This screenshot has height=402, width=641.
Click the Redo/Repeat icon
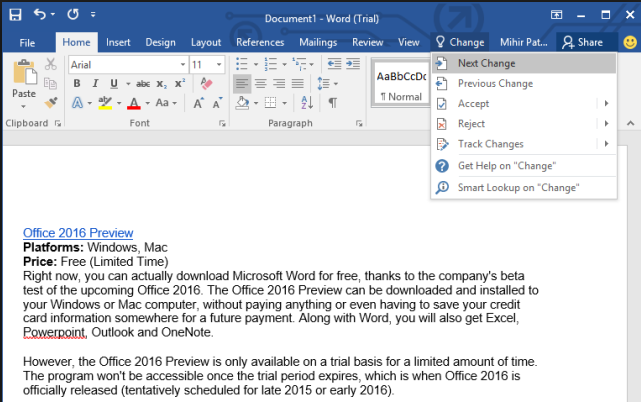click(73, 15)
